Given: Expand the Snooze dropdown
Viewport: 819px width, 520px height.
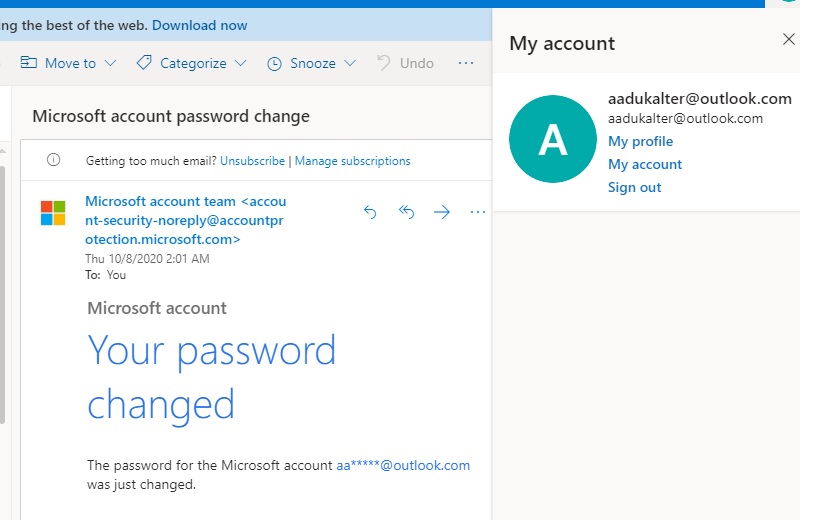Looking at the screenshot, I should coord(312,63).
